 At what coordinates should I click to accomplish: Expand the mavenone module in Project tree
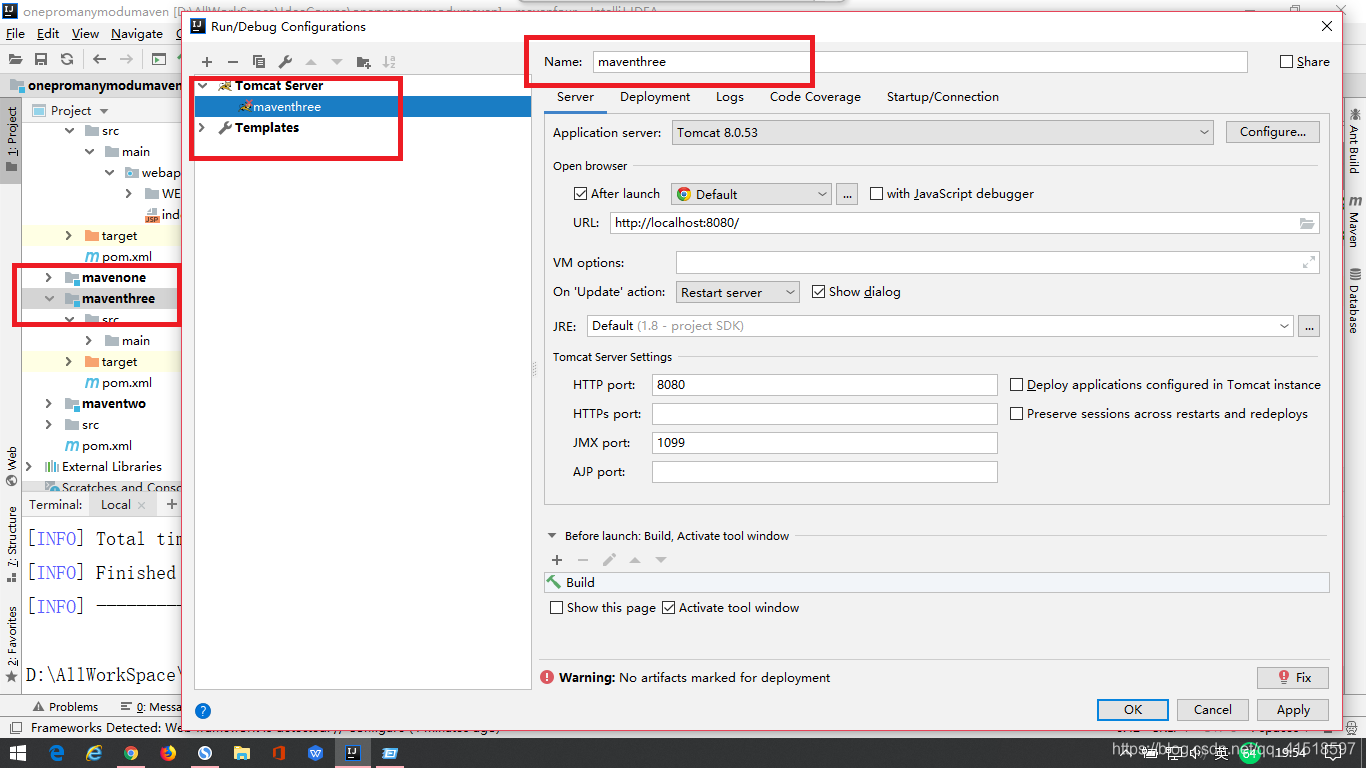[x=49, y=278]
